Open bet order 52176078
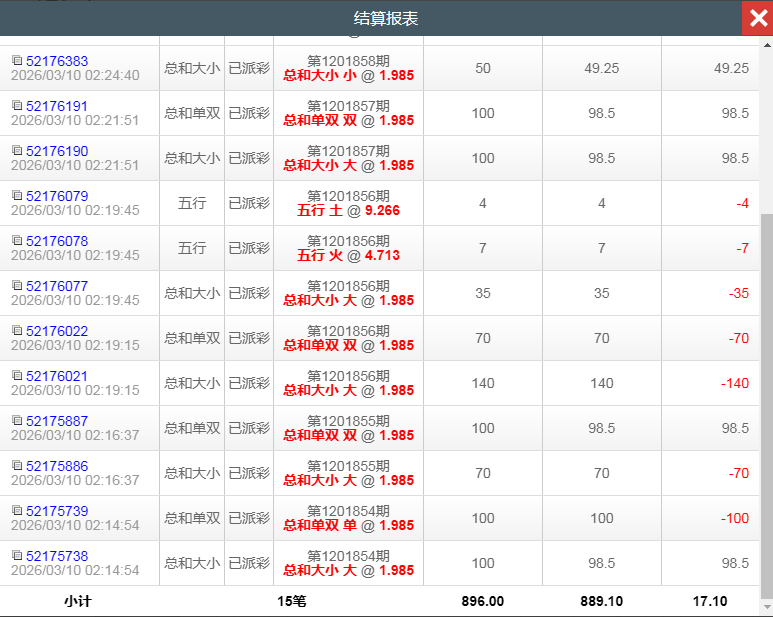Viewport: 773px width, 617px height. (57, 241)
